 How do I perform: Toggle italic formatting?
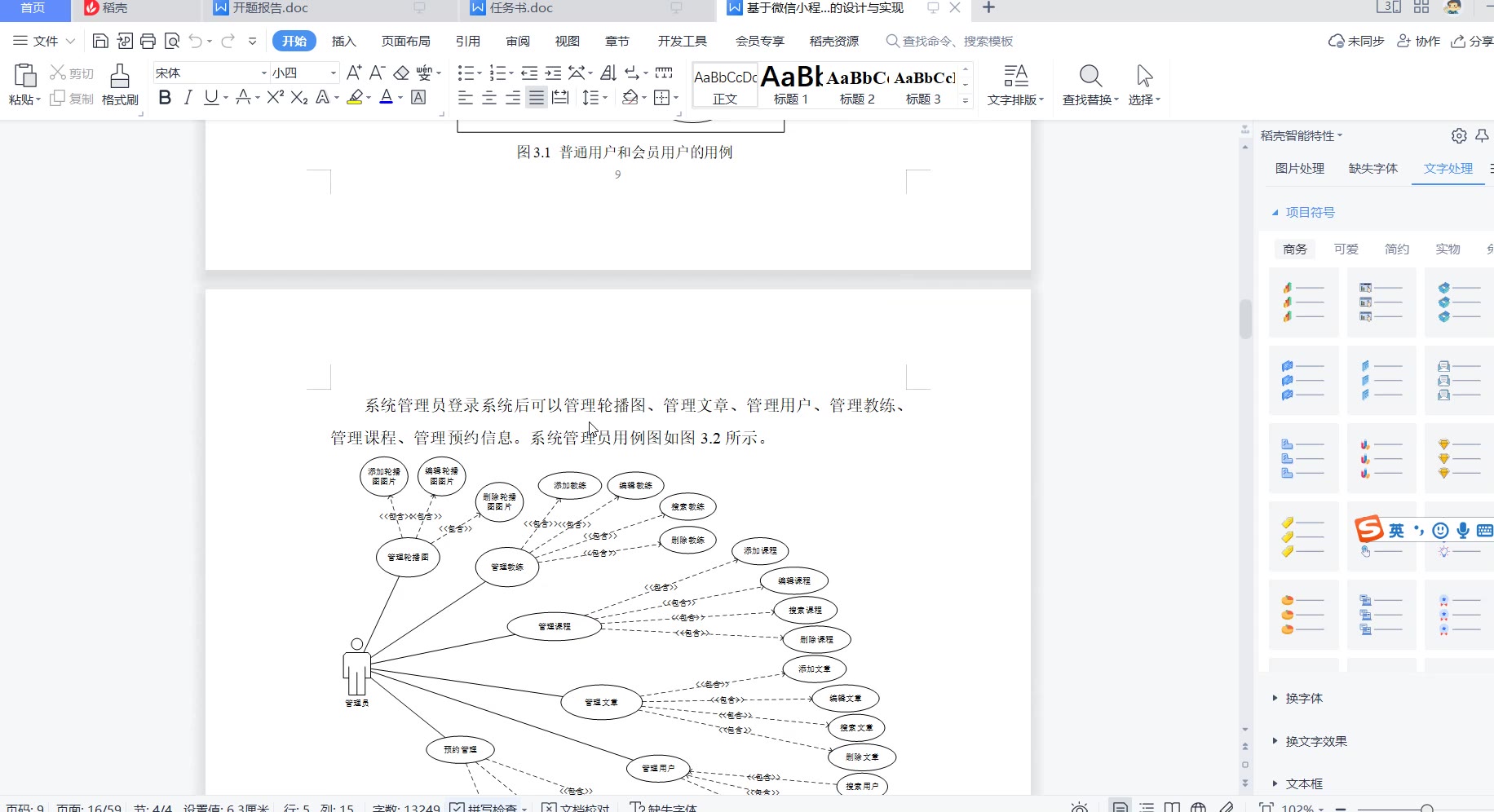pyautogui.click(x=188, y=98)
